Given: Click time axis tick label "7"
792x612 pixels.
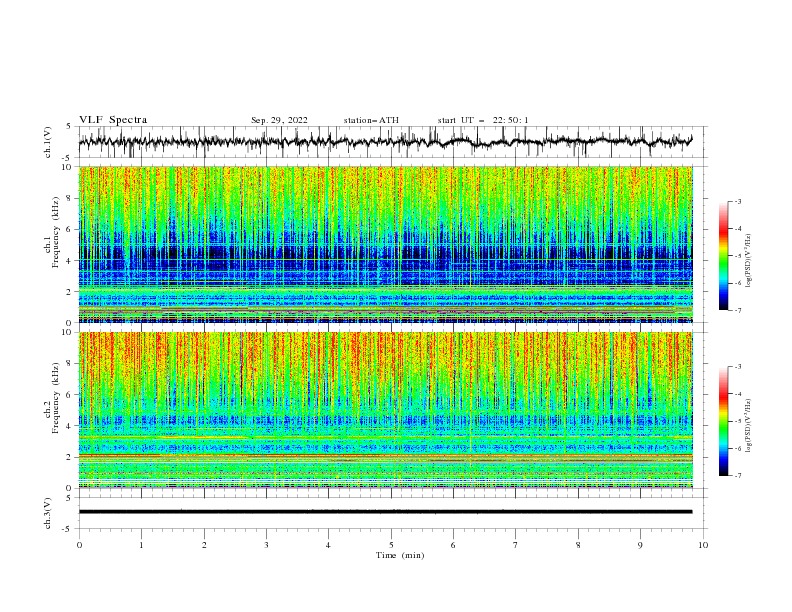Looking at the screenshot, I should (x=516, y=545).
